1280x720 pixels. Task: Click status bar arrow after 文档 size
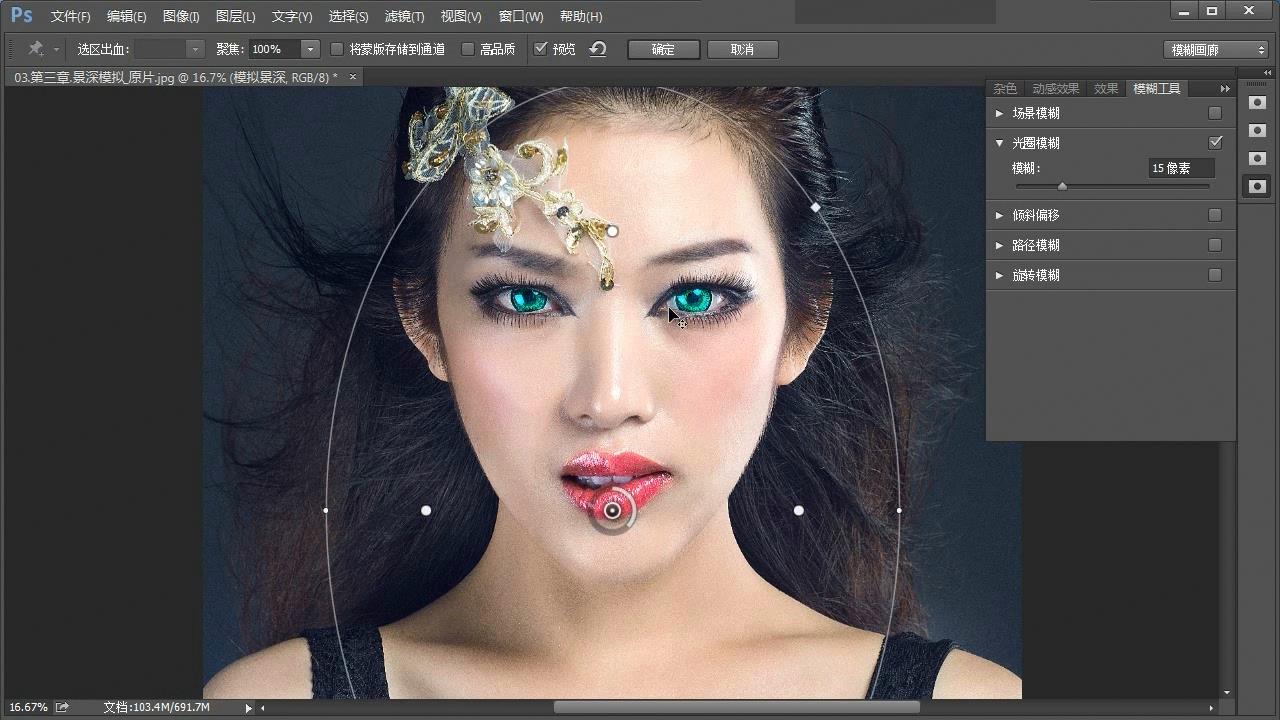pos(249,708)
